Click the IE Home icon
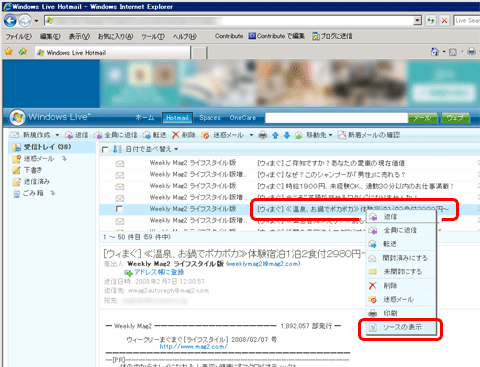480x367 pixels. click(x=435, y=52)
